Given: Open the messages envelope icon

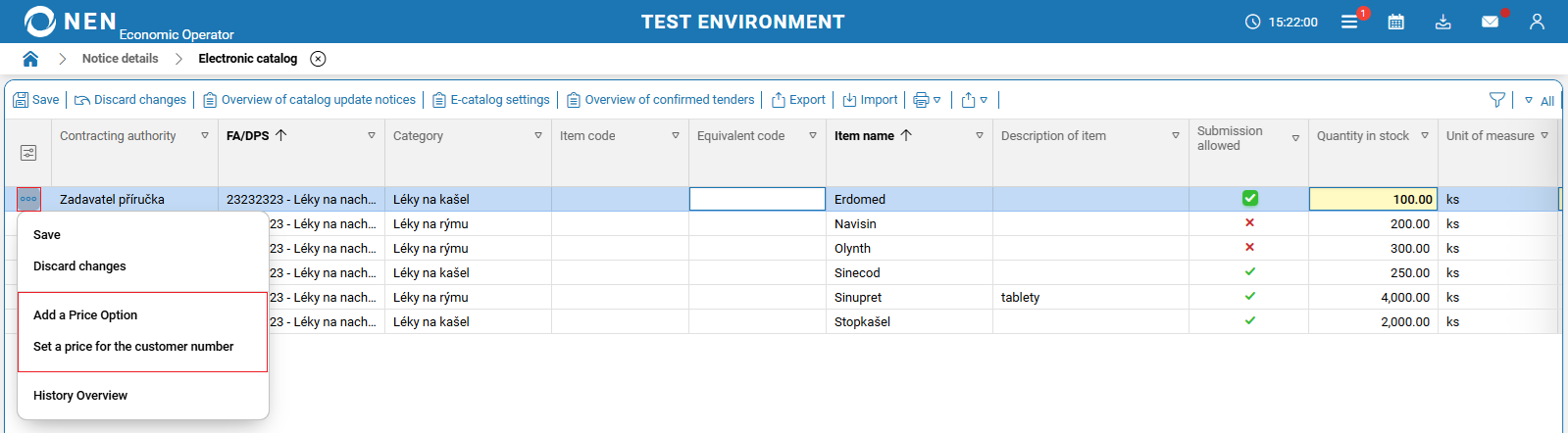Looking at the screenshot, I should coord(1490,22).
